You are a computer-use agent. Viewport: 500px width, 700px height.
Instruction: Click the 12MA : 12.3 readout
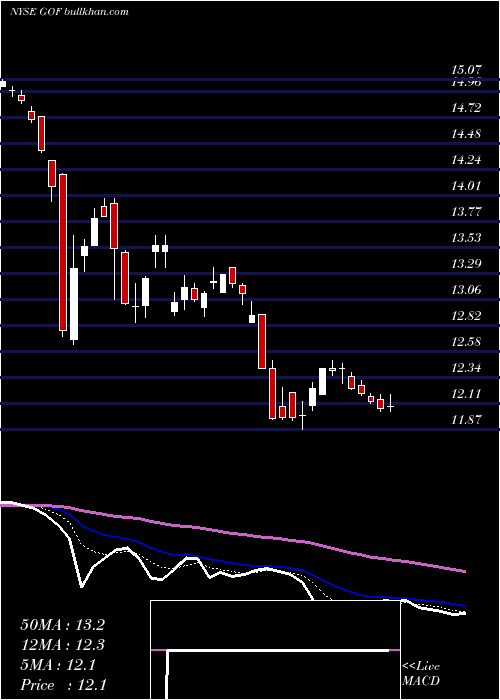(62, 645)
